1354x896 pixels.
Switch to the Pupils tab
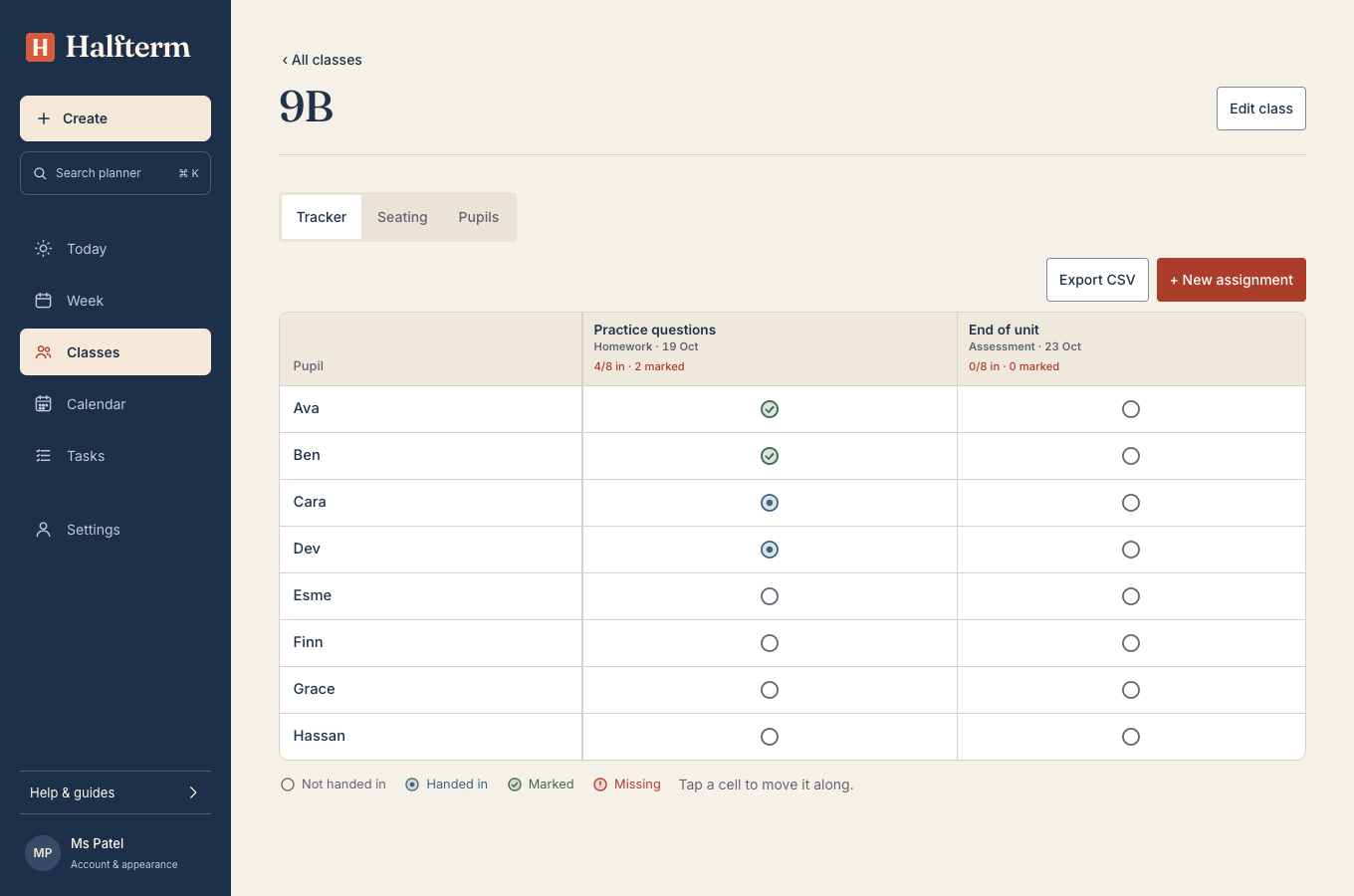coord(479,217)
